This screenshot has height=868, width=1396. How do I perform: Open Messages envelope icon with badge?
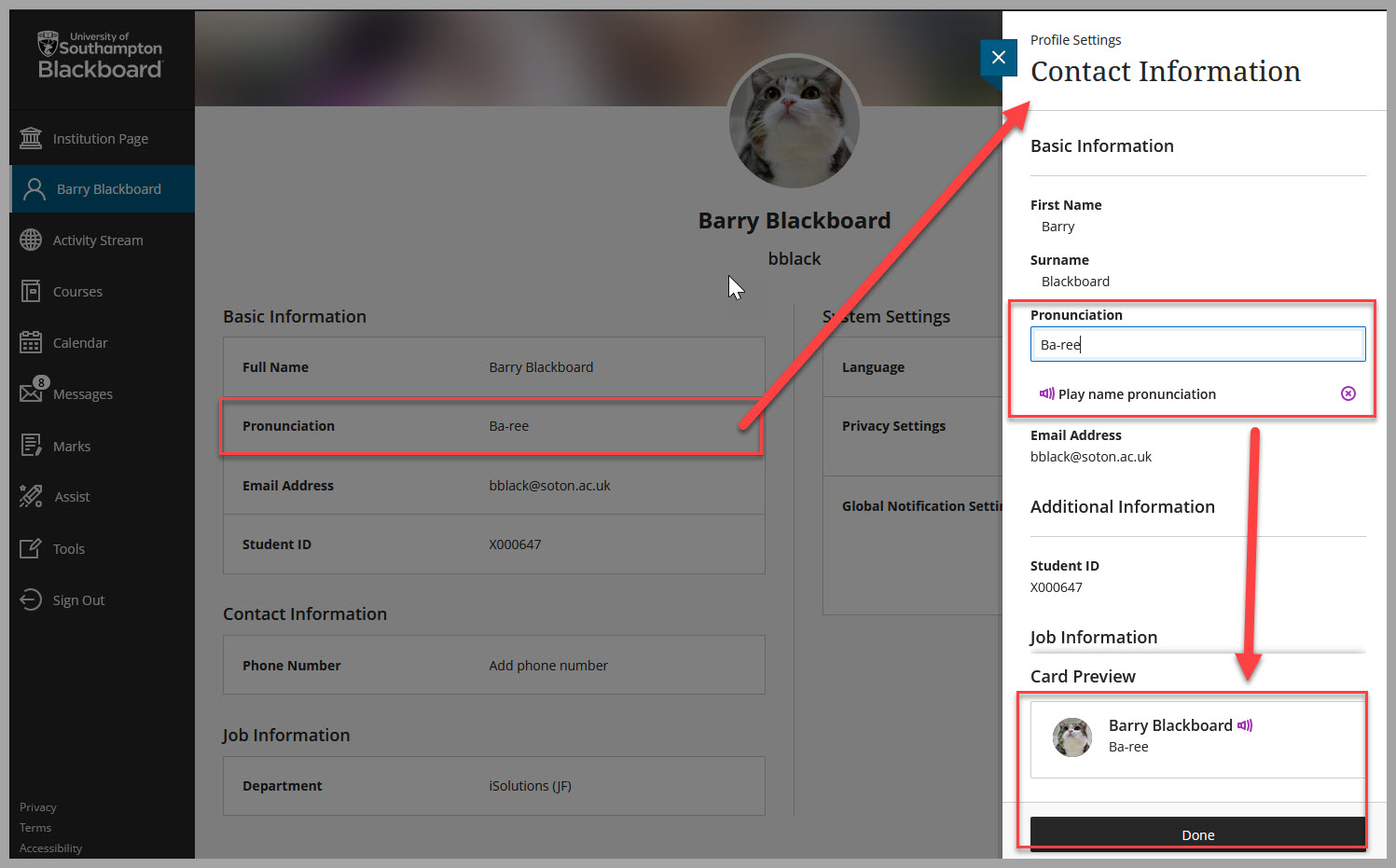[32, 393]
